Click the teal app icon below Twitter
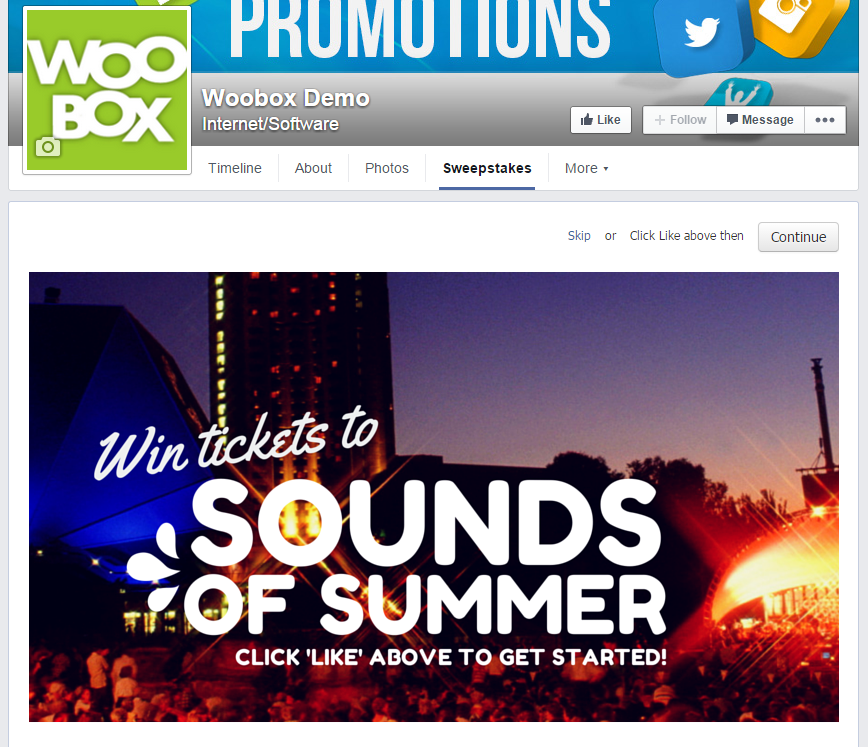The width and height of the screenshot is (868, 747). 742,92
